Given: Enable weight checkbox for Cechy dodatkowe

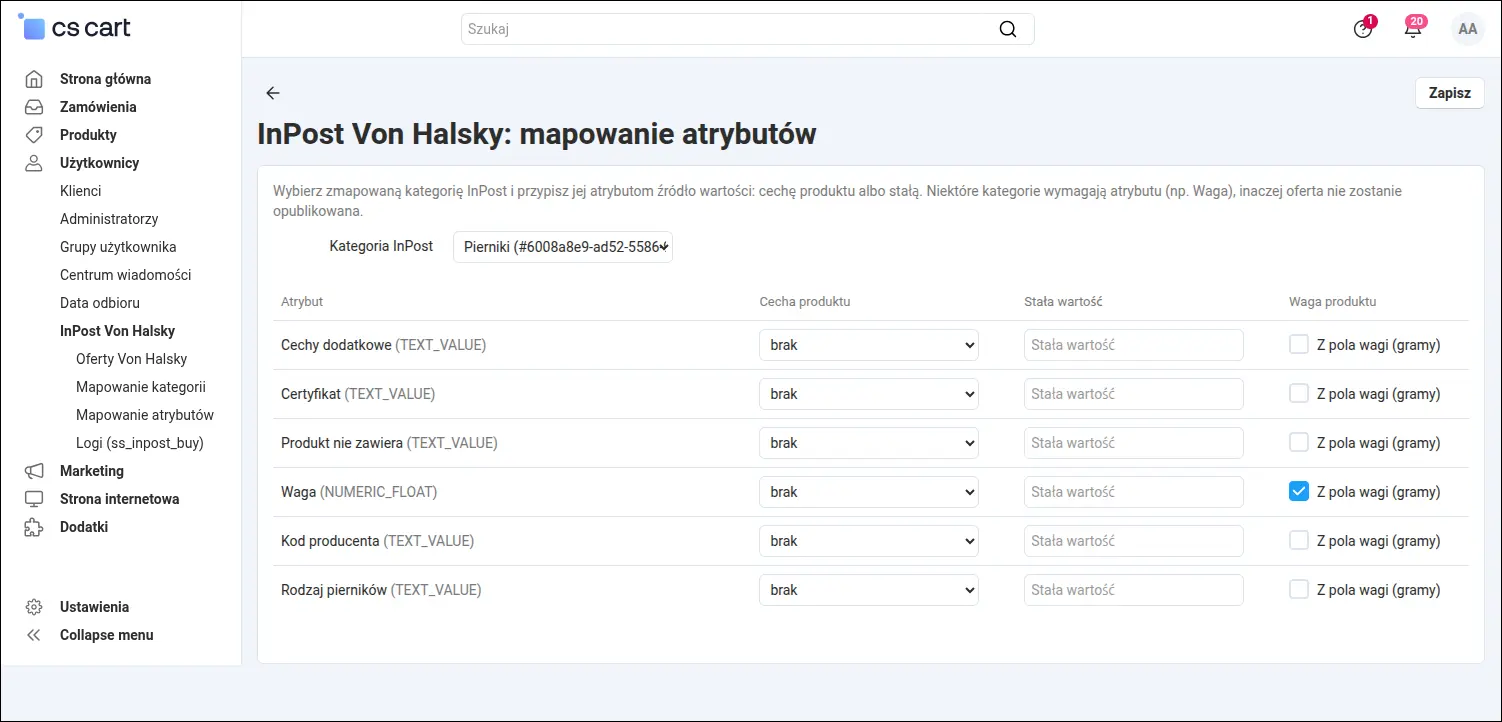Looking at the screenshot, I should tap(1299, 345).
